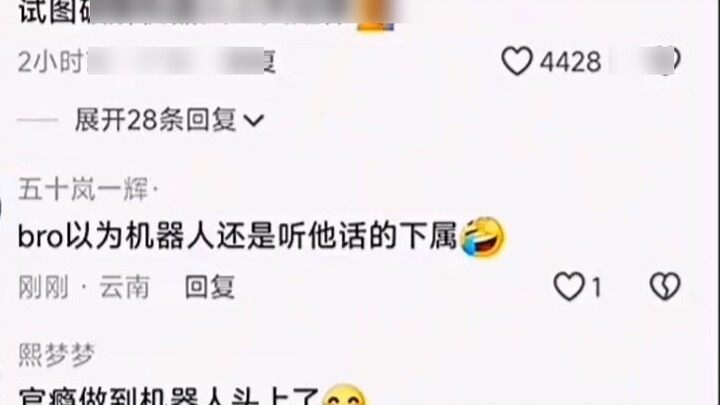Viewport: 720px width, 405px height.
Task: Tap the partially blurred 回复 of the top comment
Action: (x=269, y=62)
